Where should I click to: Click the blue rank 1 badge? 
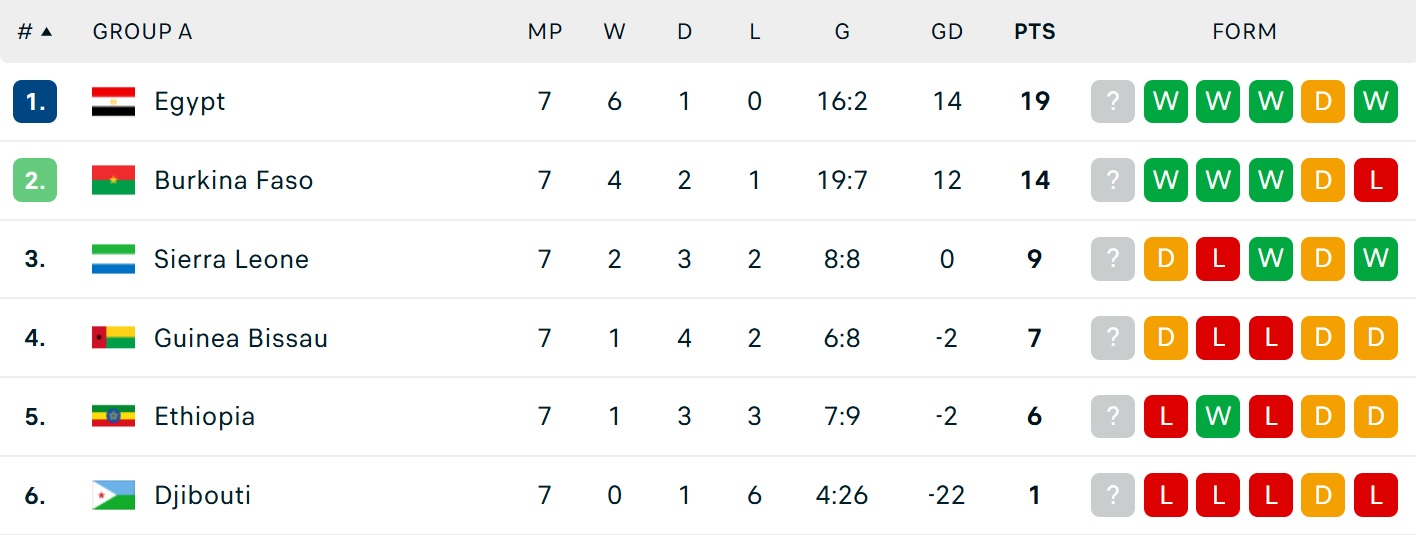(x=35, y=101)
